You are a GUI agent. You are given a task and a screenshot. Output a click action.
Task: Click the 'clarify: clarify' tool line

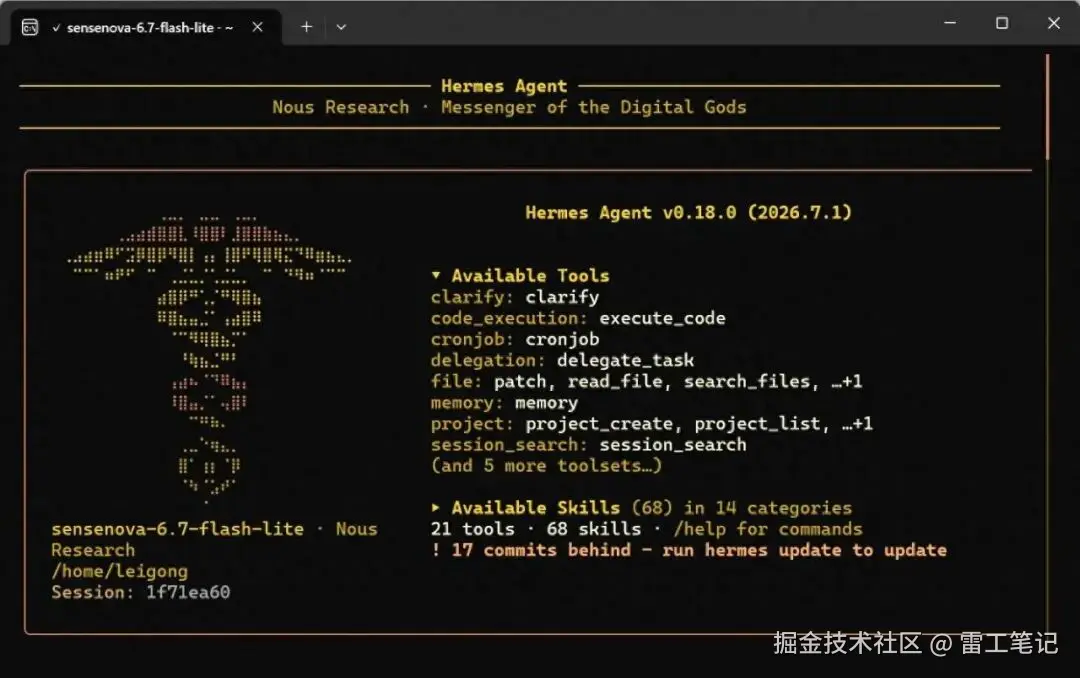pyautogui.click(x=515, y=297)
